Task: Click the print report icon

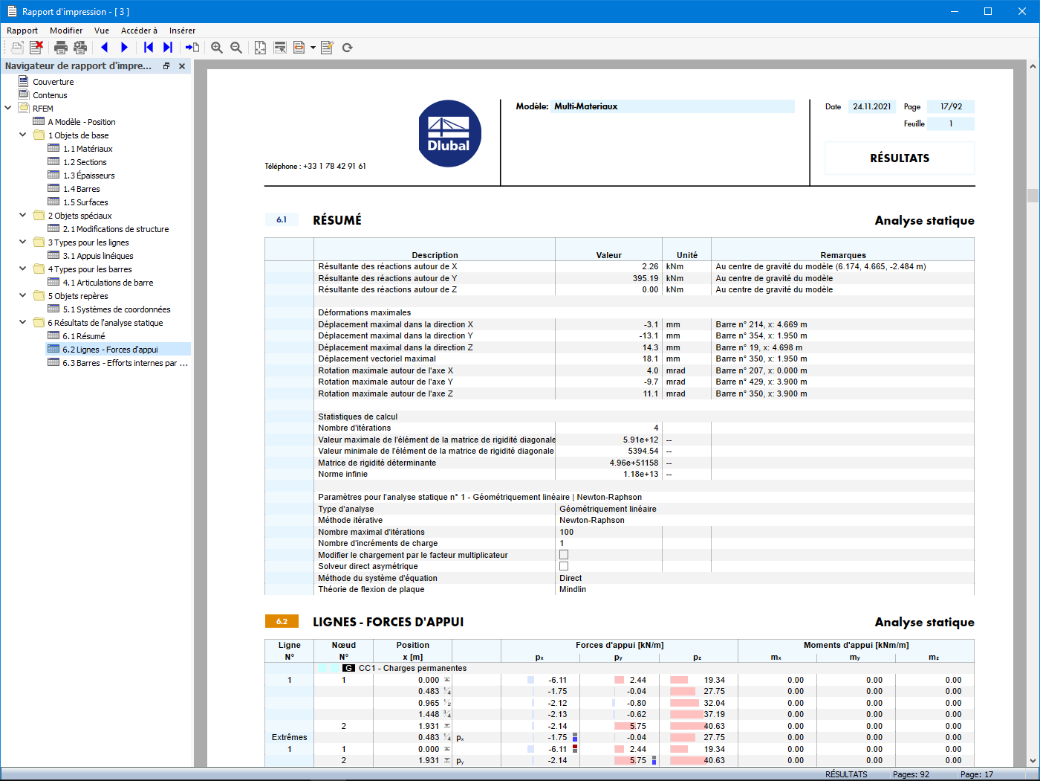Action: (x=60, y=47)
